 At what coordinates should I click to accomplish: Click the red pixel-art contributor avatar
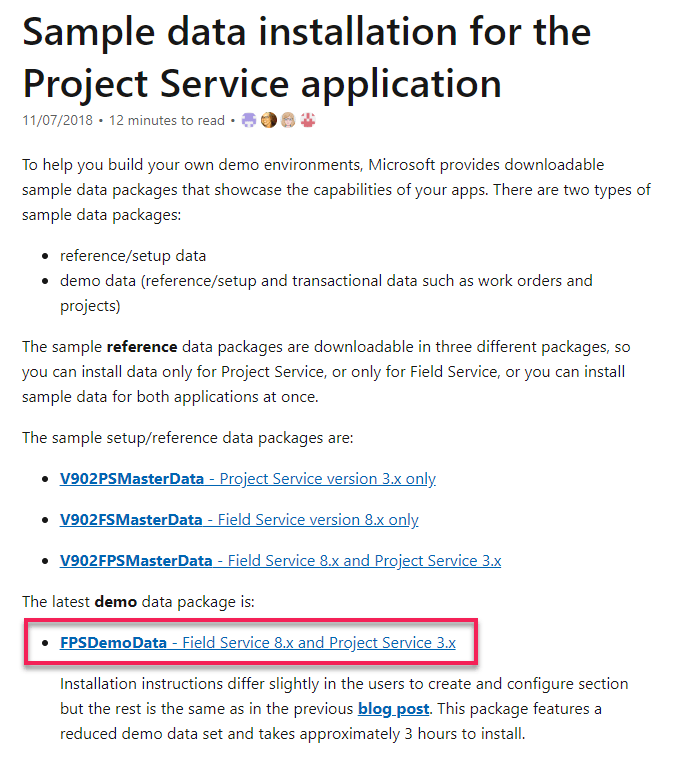point(308,121)
